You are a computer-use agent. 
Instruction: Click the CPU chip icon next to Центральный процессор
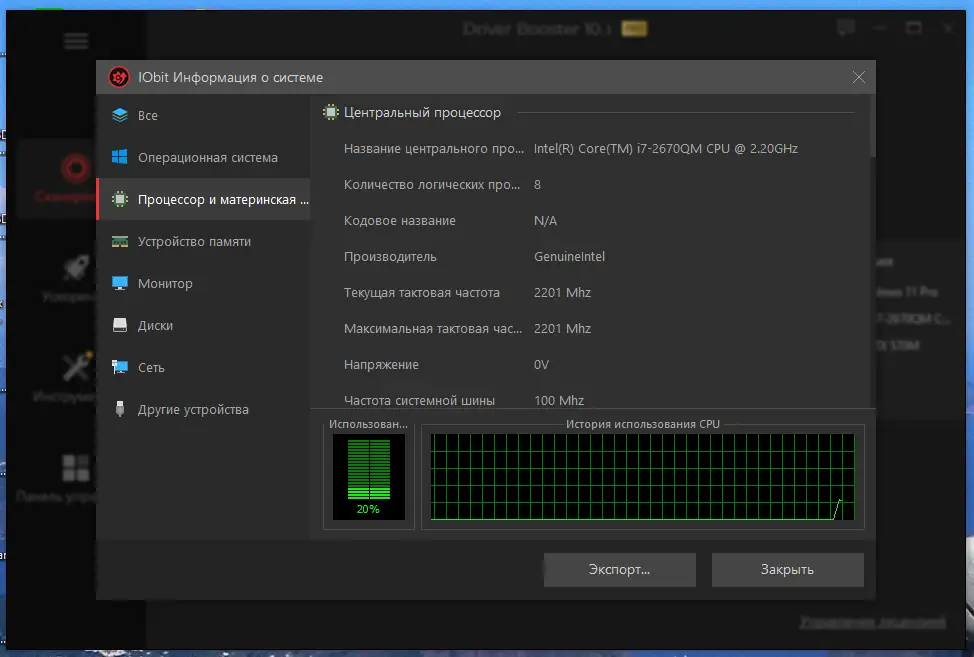coord(330,112)
